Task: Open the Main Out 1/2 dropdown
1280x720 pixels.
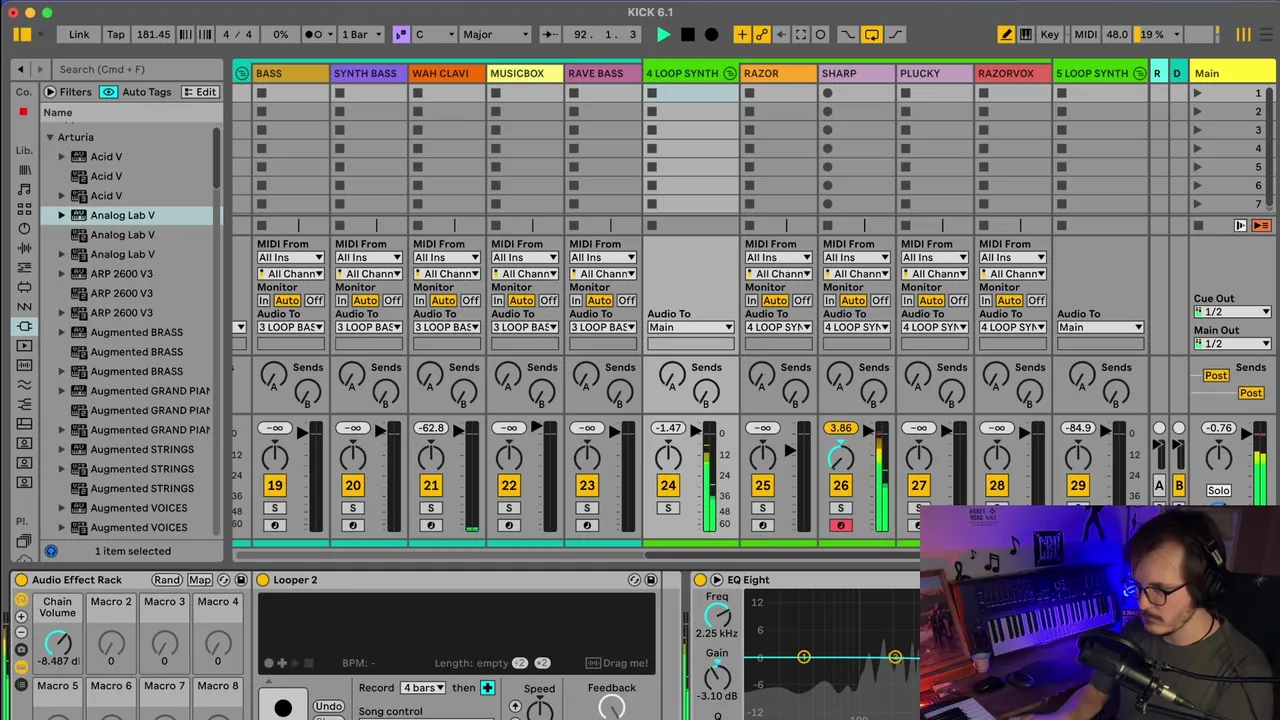Action: click(1232, 344)
